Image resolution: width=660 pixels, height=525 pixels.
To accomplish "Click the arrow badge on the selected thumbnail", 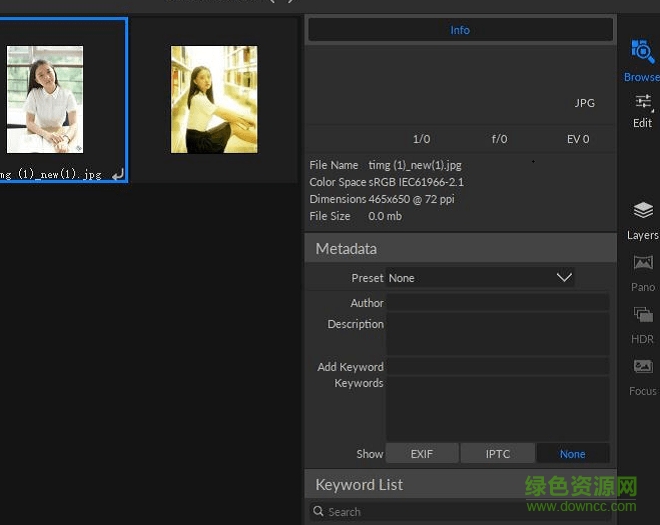I will (x=117, y=174).
